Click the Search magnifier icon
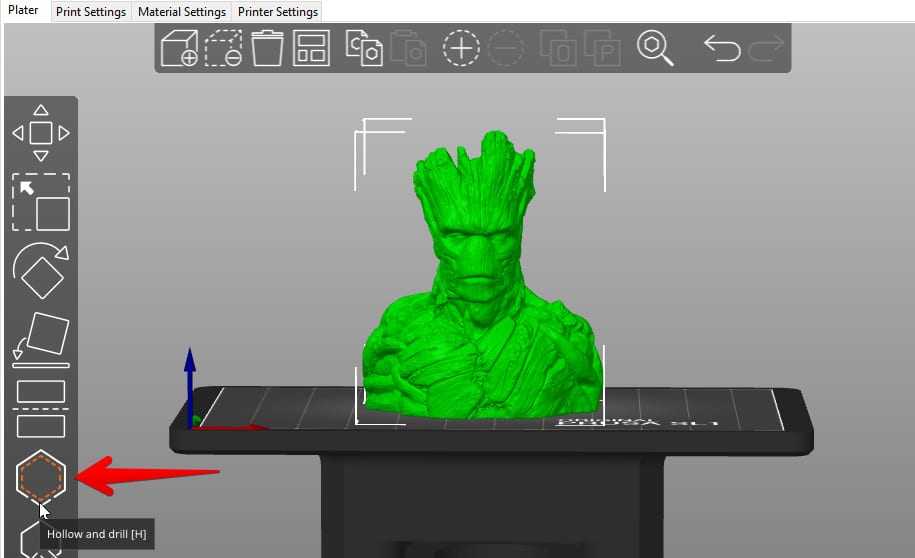915x558 pixels. [655, 48]
